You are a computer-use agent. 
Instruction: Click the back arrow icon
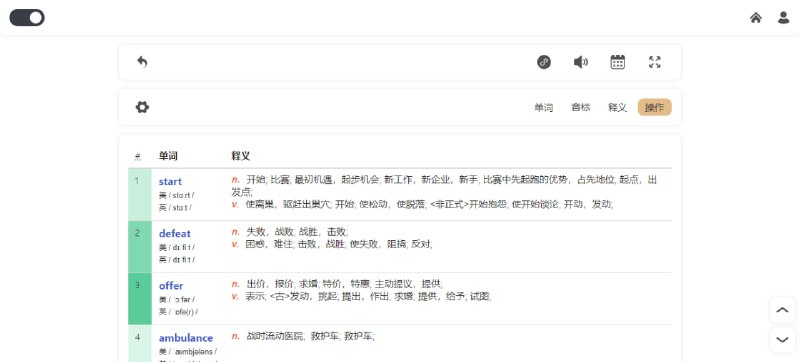coord(142,62)
